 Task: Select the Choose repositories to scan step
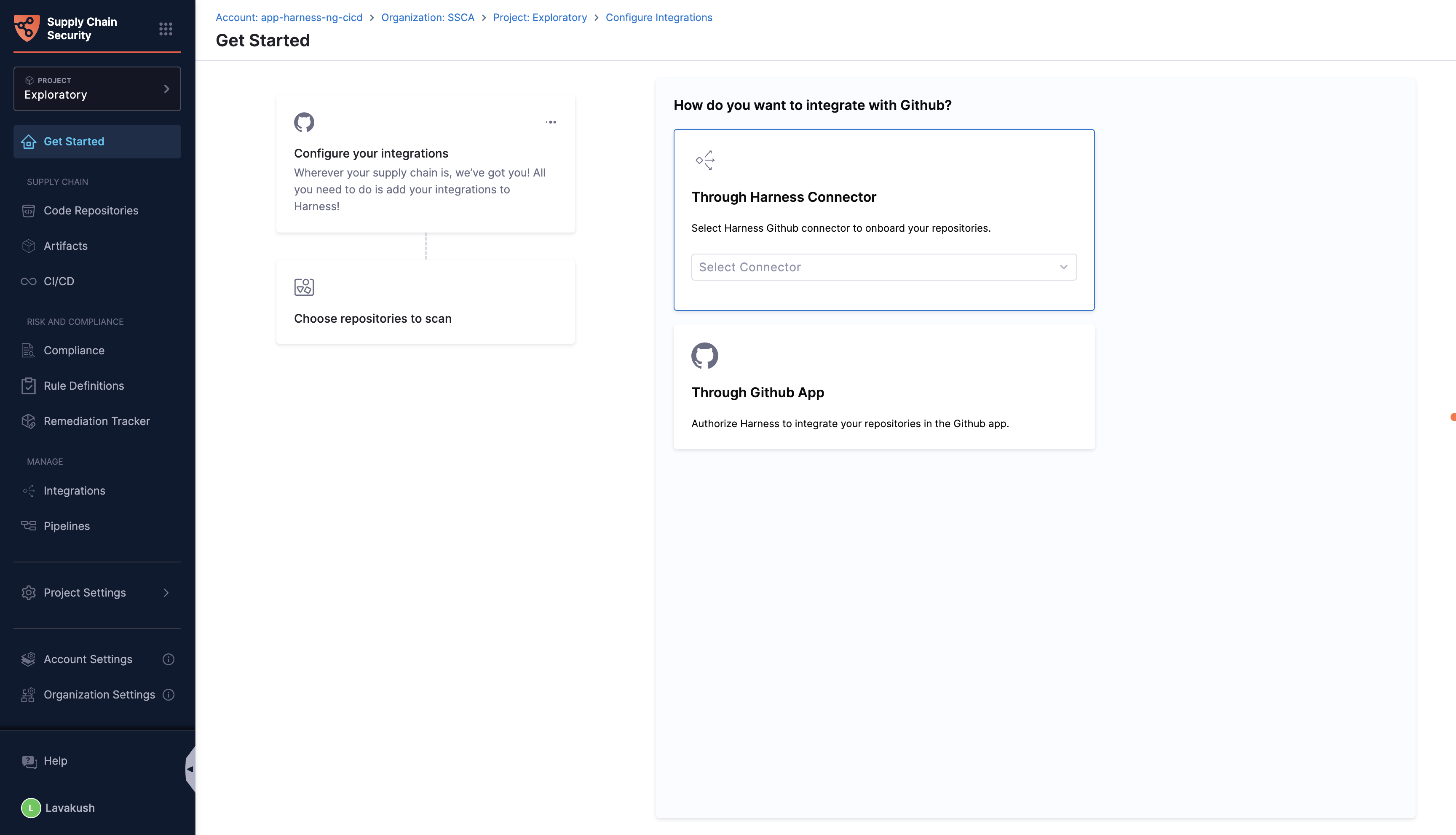click(426, 302)
